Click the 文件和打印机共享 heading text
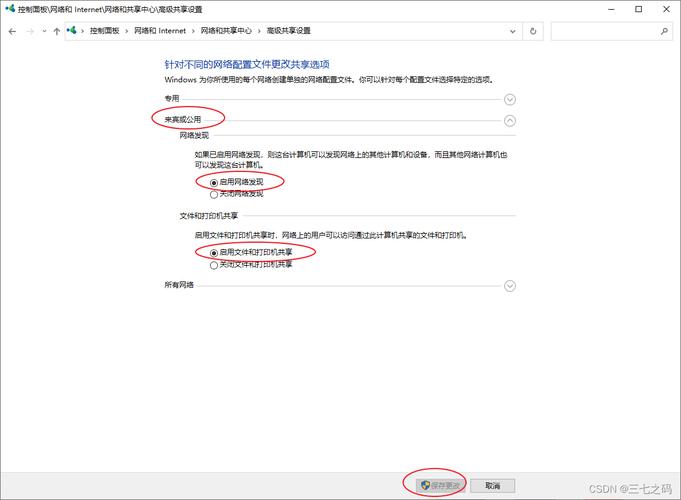The height and width of the screenshot is (500, 681). (209, 215)
